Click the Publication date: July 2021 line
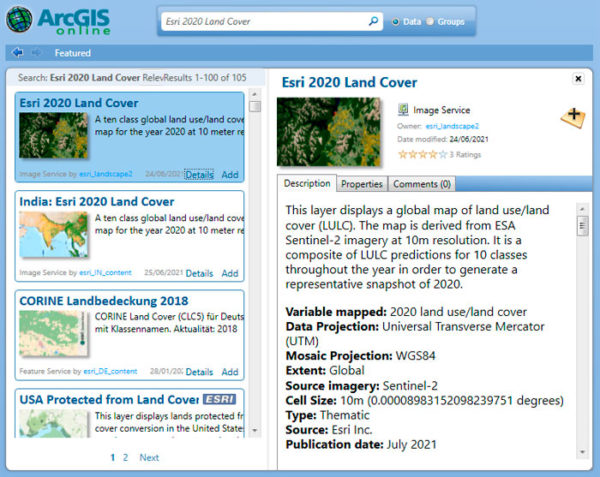Viewport: 600px width, 477px height. coord(361,444)
